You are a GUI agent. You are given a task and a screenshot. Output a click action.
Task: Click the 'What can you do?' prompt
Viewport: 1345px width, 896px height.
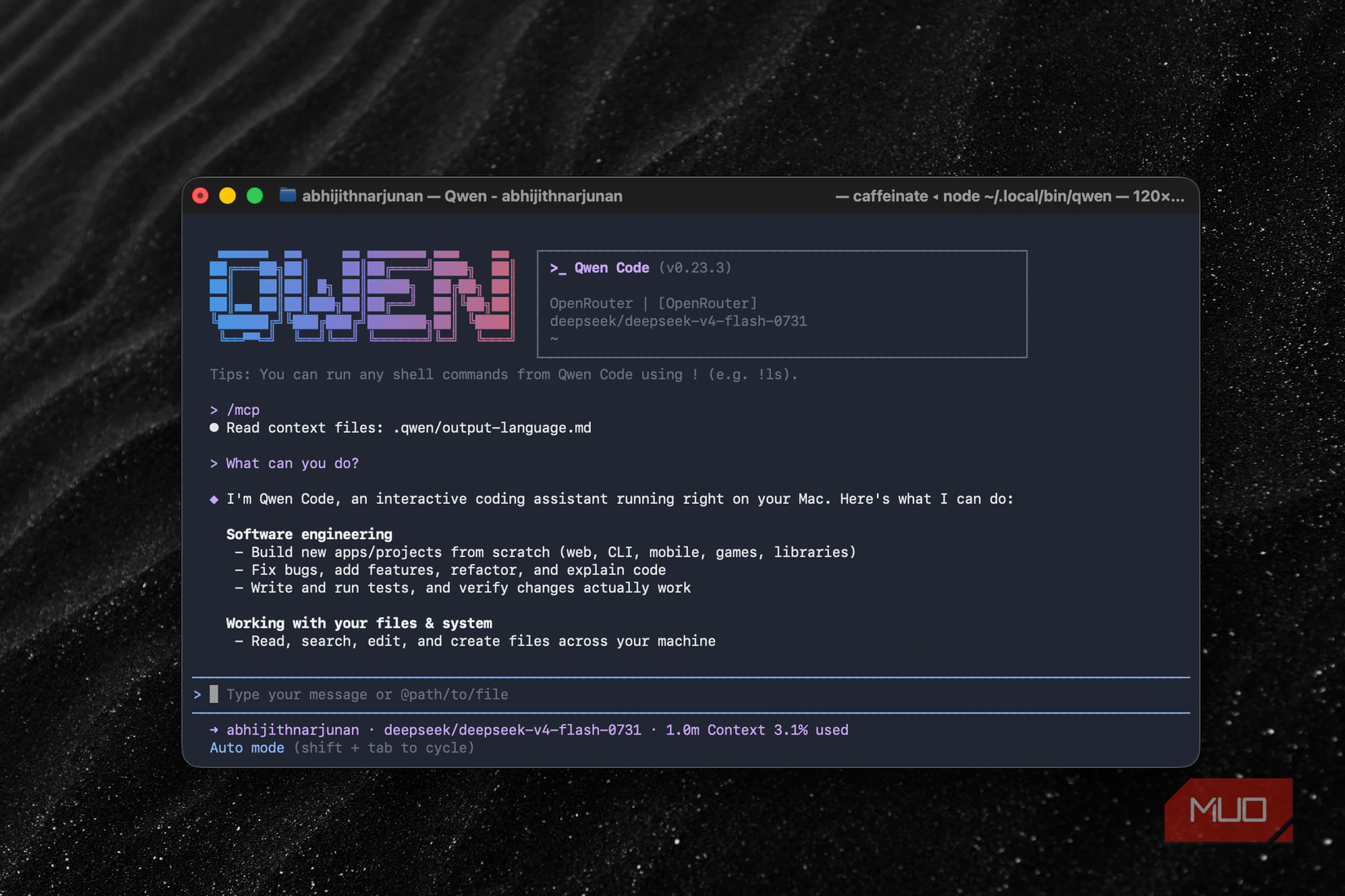pos(284,464)
